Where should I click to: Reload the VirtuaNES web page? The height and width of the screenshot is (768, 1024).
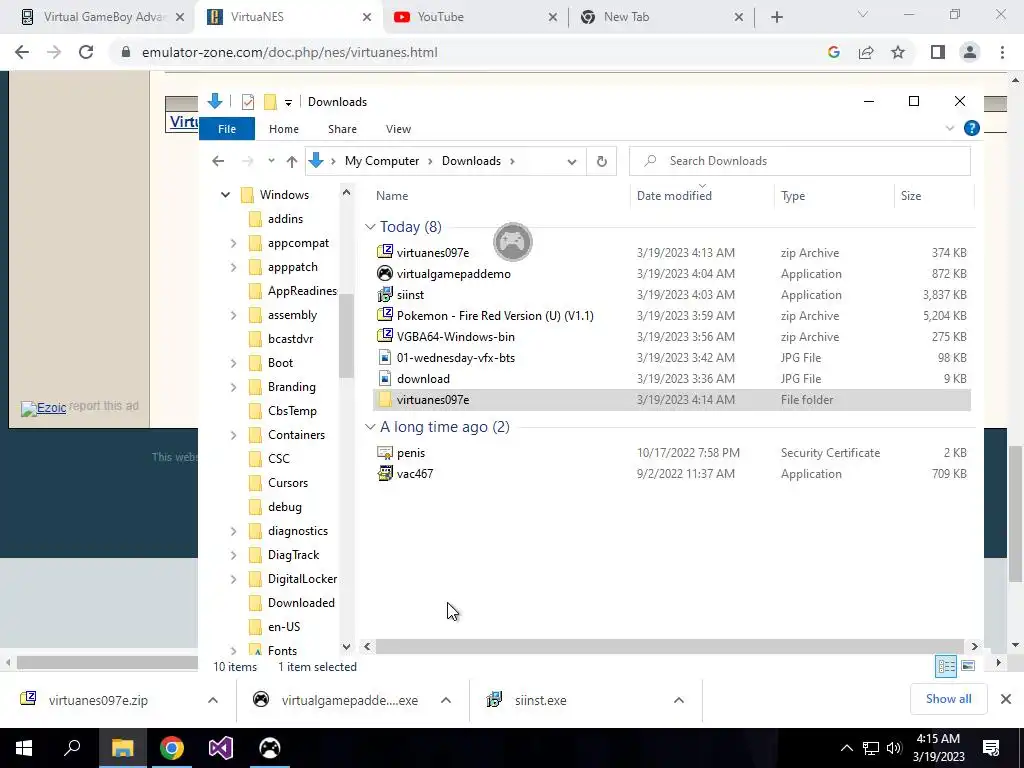86,52
